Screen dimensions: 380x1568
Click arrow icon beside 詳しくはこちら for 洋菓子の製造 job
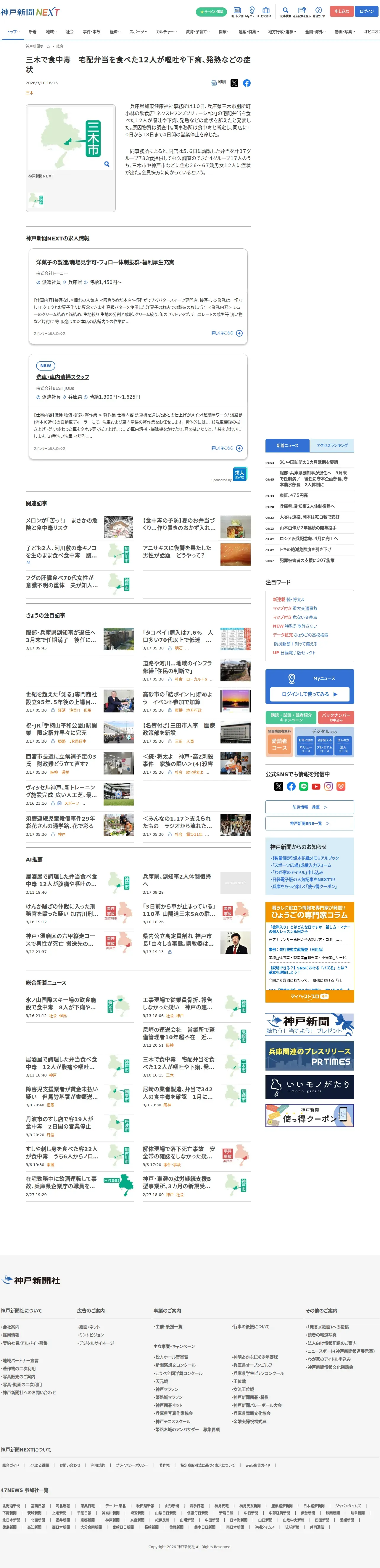(x=239, y=333)
